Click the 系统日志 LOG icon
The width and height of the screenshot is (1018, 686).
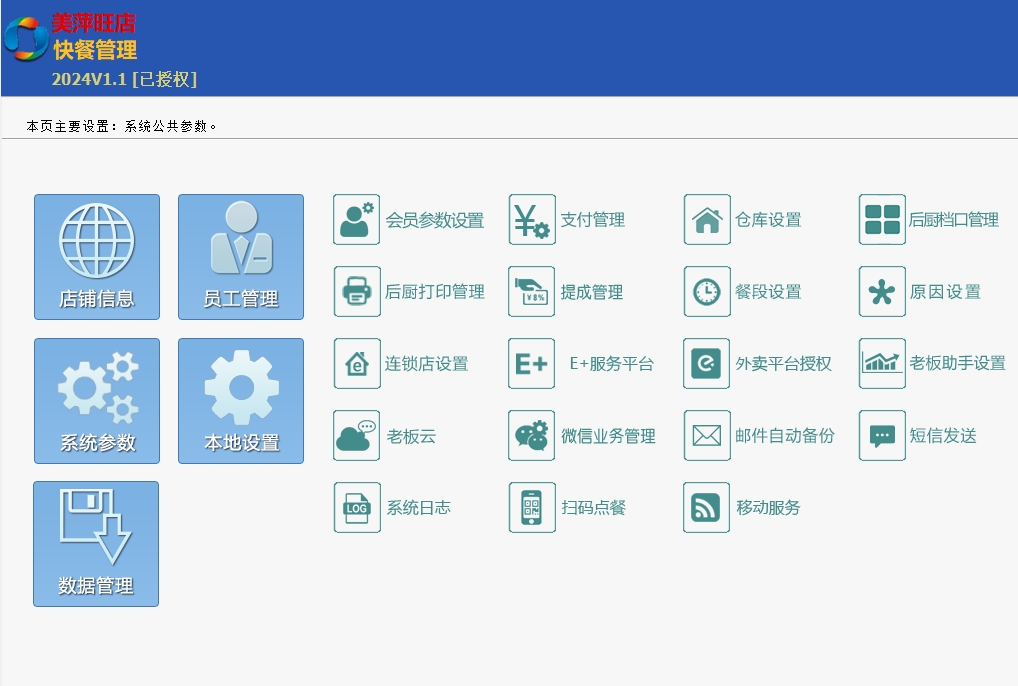(357, 507)
